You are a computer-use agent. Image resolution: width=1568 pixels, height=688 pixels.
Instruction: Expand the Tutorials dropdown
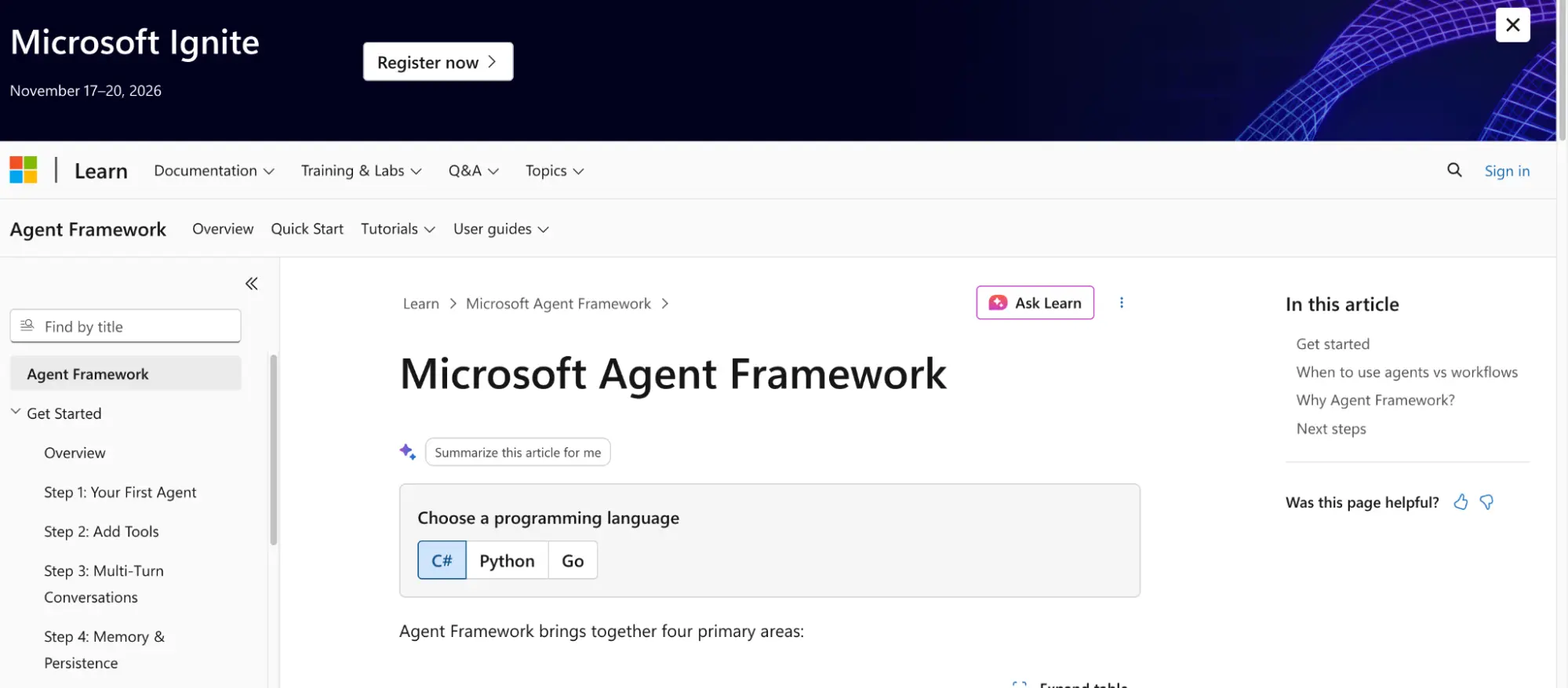pyautogui.click(x=398, y=229)
